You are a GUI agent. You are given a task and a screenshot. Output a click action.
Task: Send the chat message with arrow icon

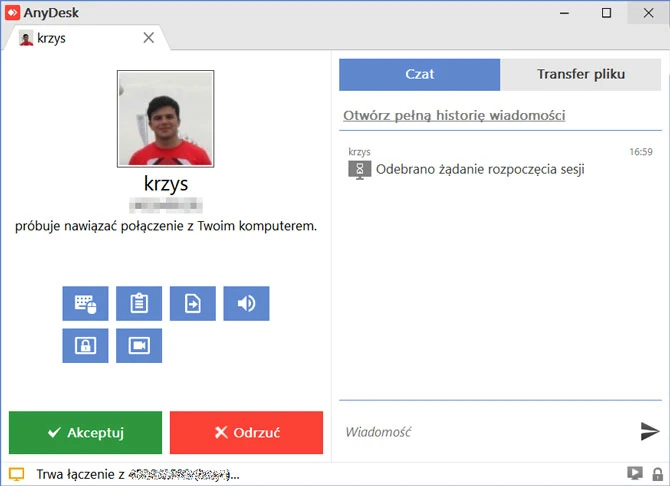(x=650, y=431)
